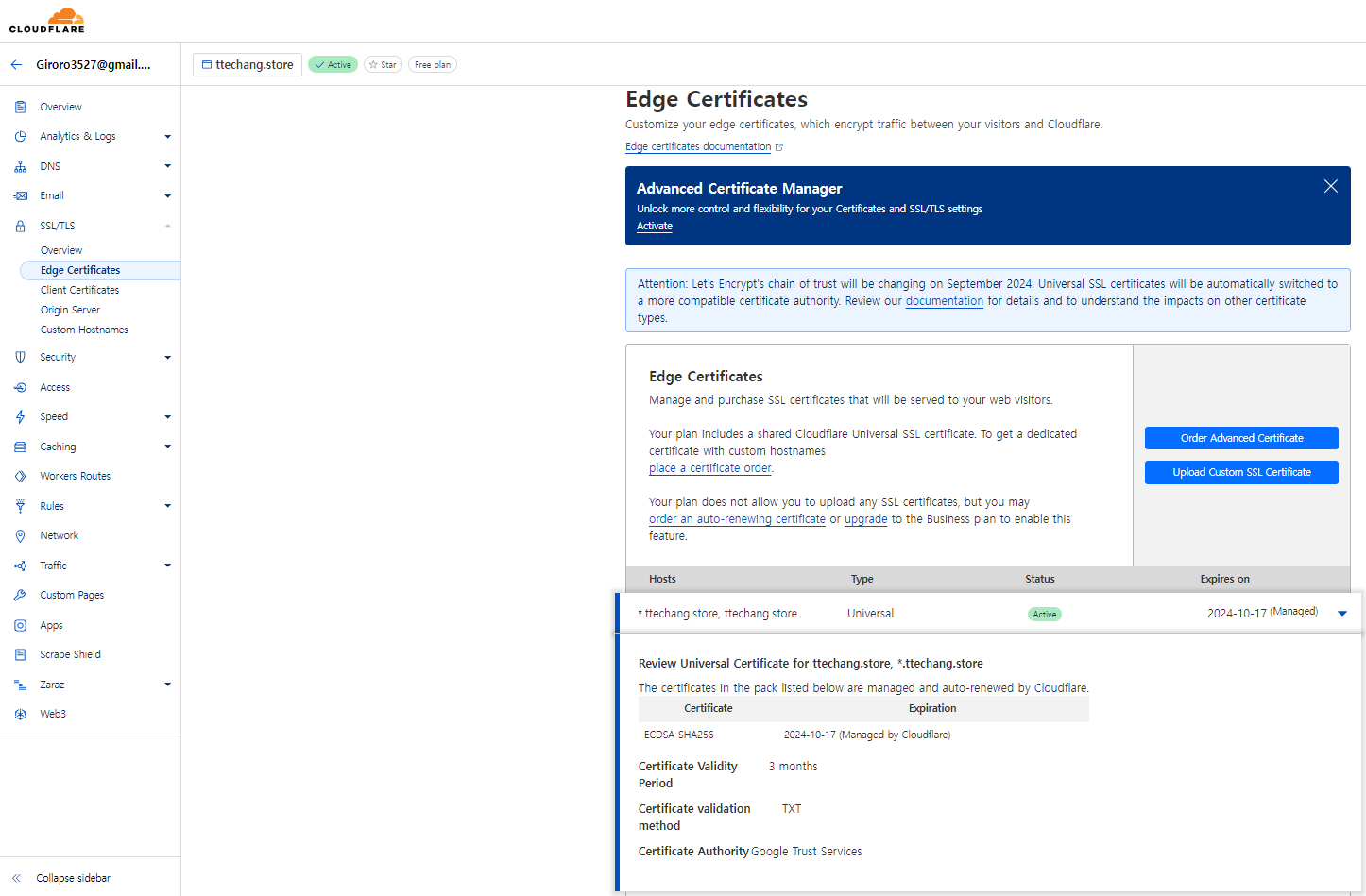
Task: Collapse the Universal certificate row arrow
Action: point(1342,614)
